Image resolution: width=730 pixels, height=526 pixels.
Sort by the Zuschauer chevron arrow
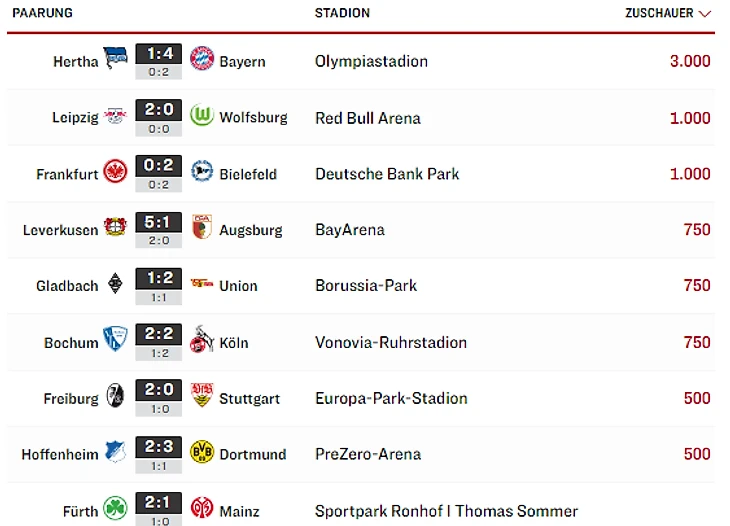[705, 14]
